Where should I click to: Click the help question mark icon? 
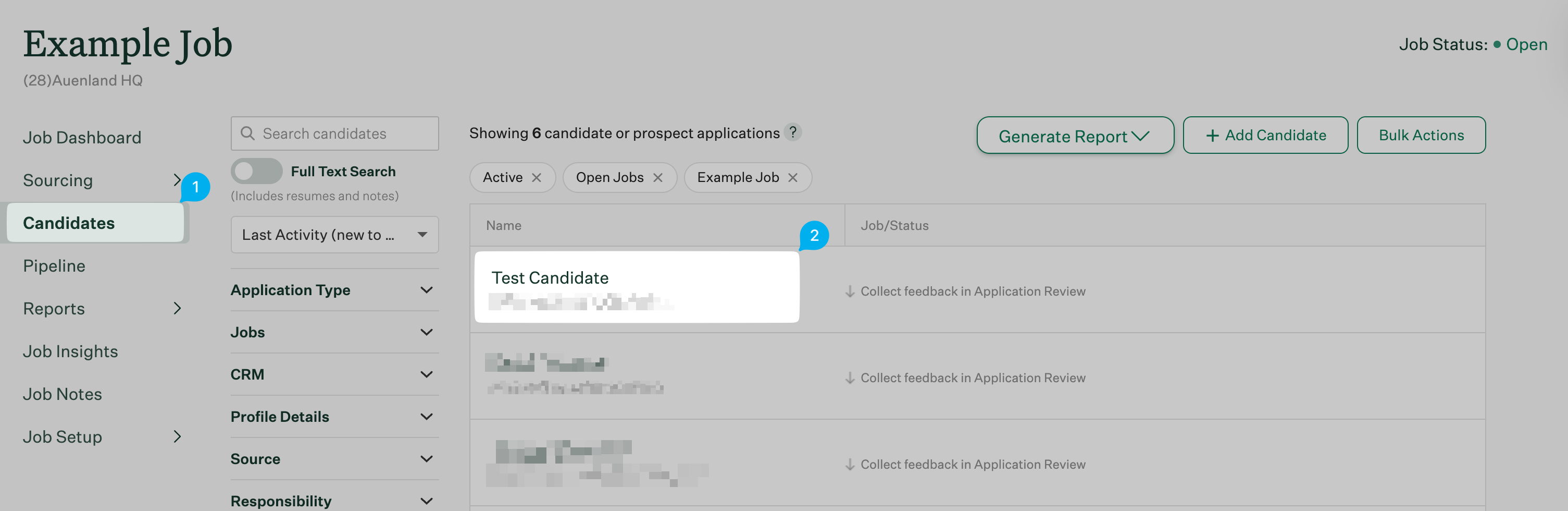(x=792, y=132)
